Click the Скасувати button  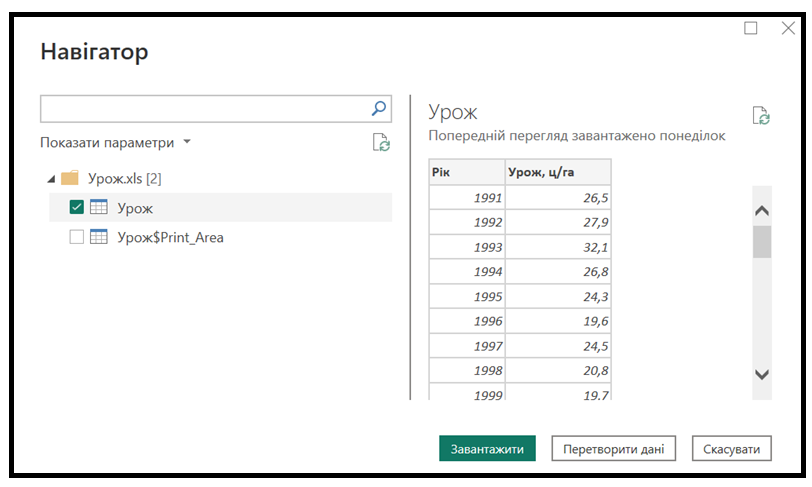[x=732, y=449]
